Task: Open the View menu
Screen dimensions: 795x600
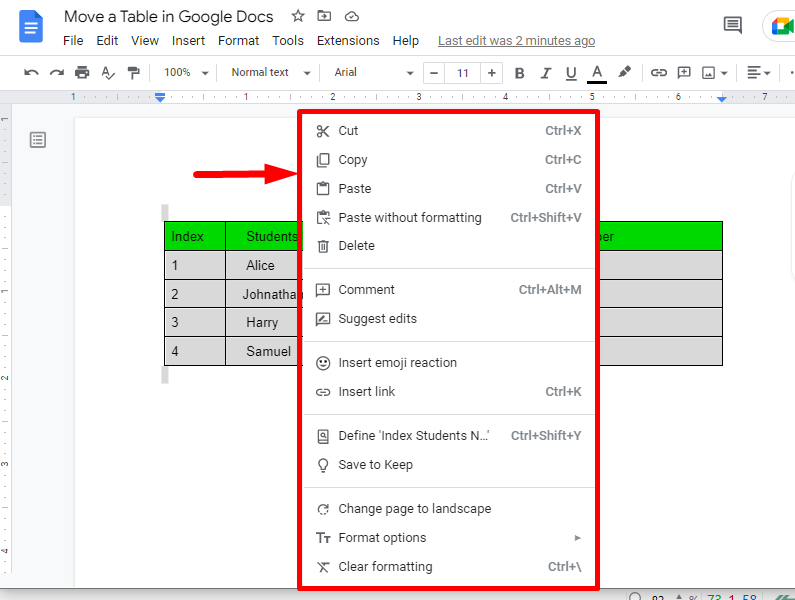Action: (145, 41)
